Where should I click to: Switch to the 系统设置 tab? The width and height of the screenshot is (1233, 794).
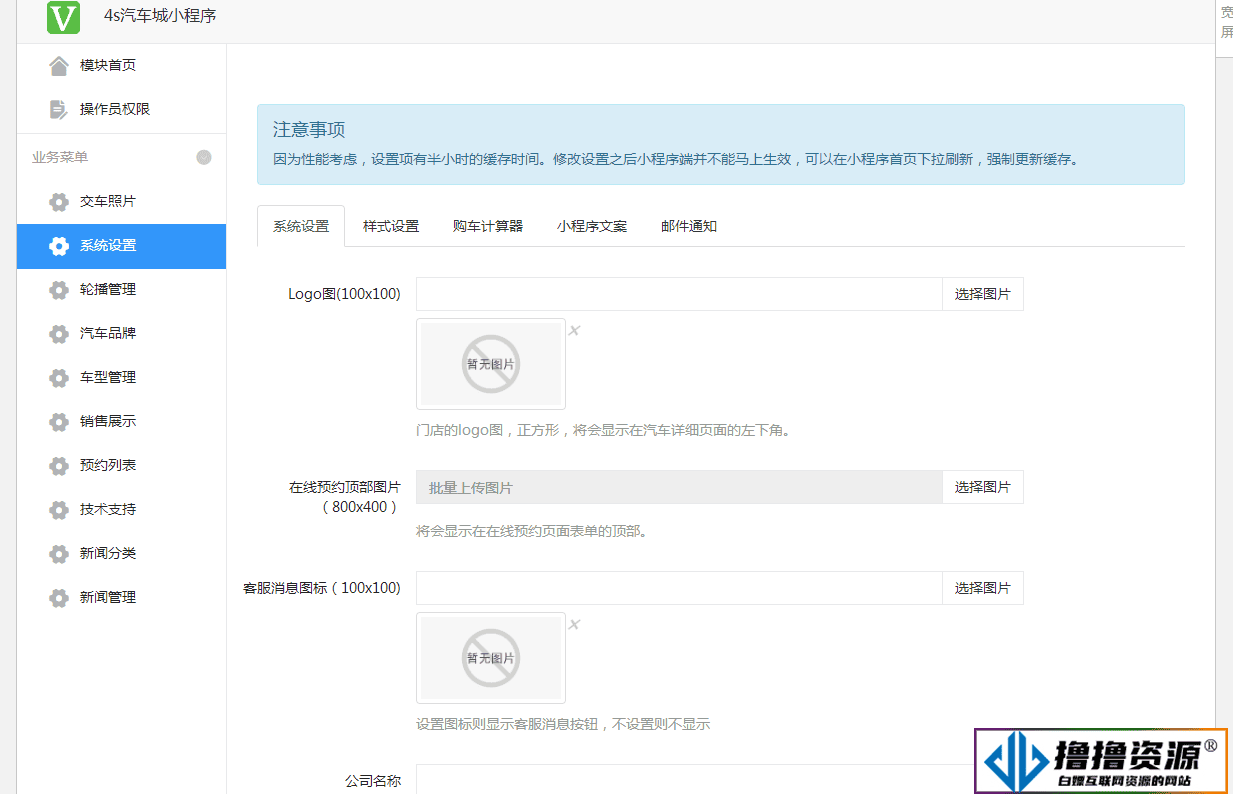click(x=301, y=226)
